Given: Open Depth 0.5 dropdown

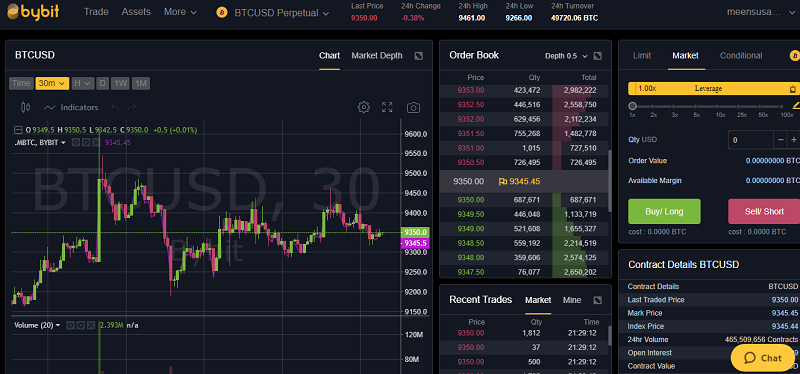Looking at the screenshot, I should 566,56.
